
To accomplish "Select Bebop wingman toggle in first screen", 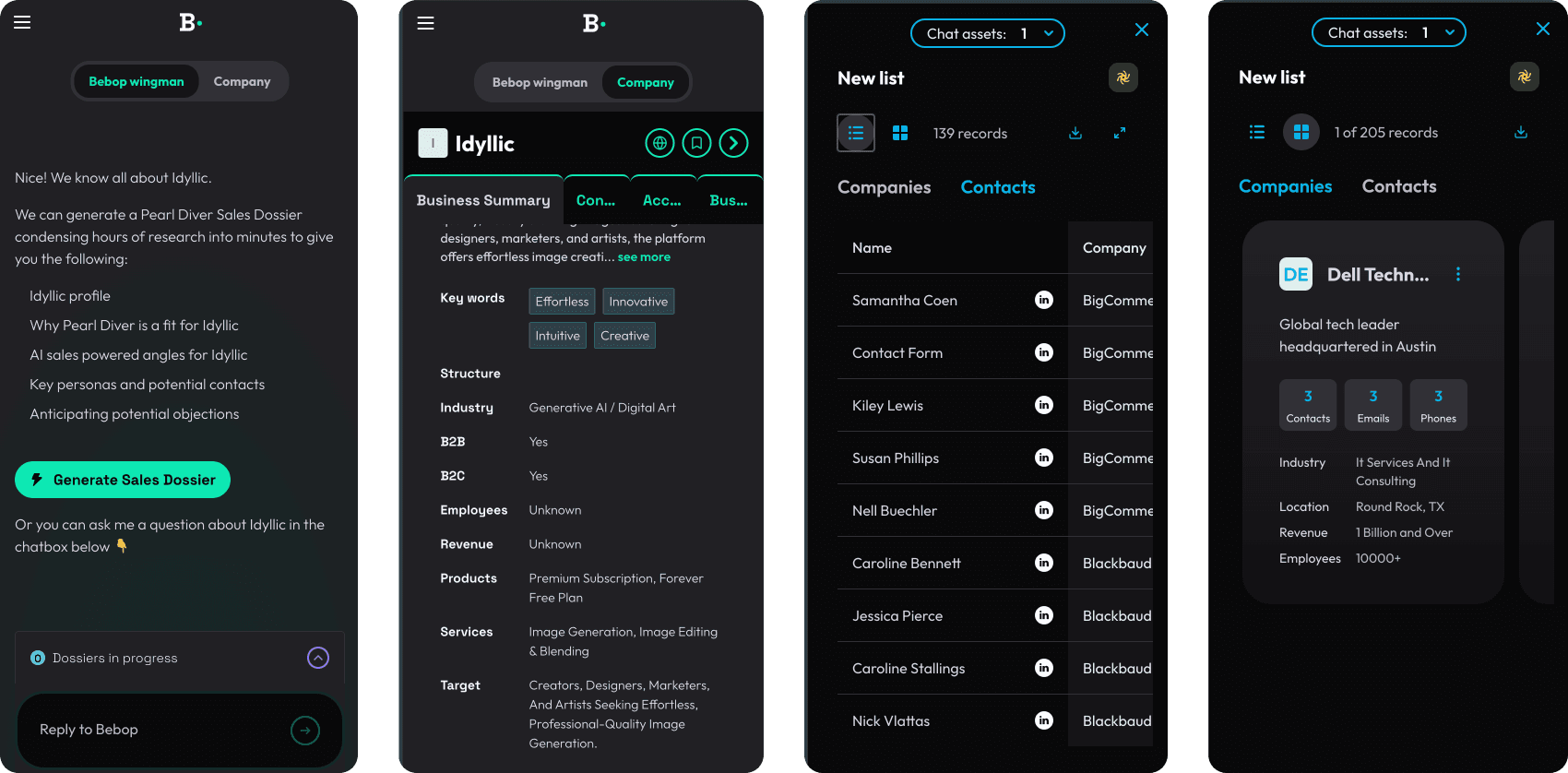I will (x=137, y=81).
